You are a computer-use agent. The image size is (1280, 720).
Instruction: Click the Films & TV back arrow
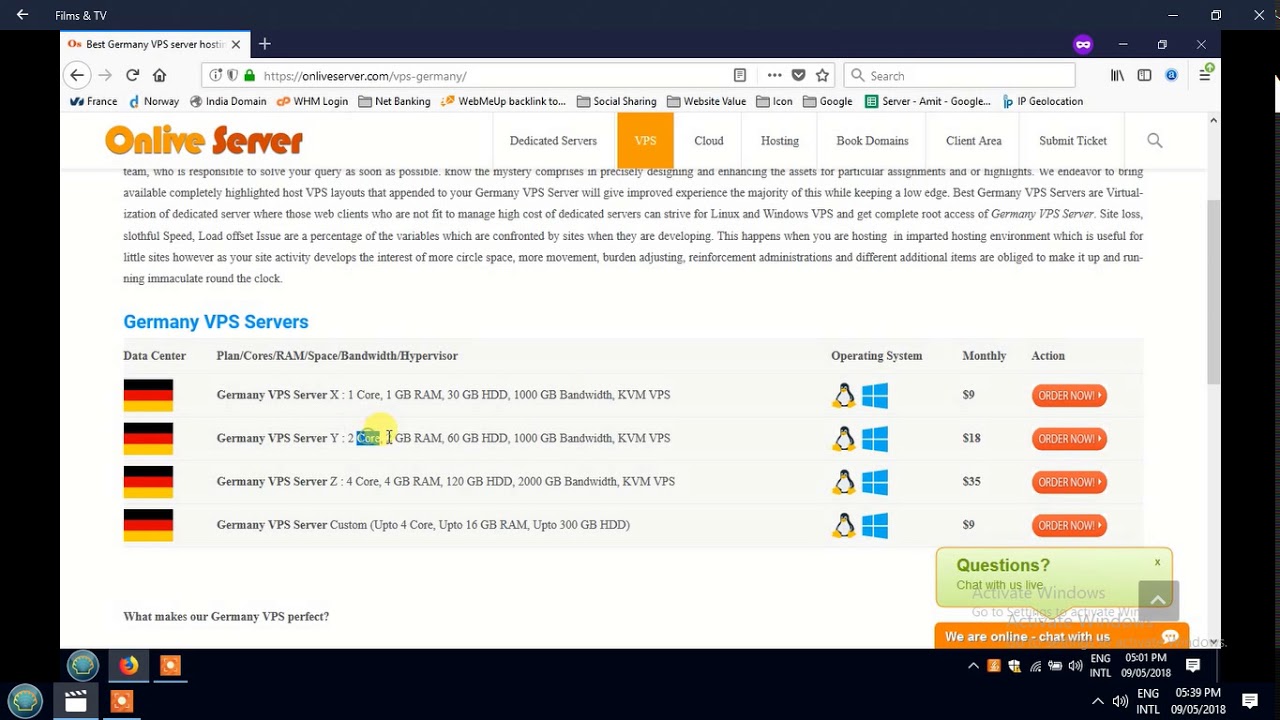pyautogui.click(x=22, y=15)
